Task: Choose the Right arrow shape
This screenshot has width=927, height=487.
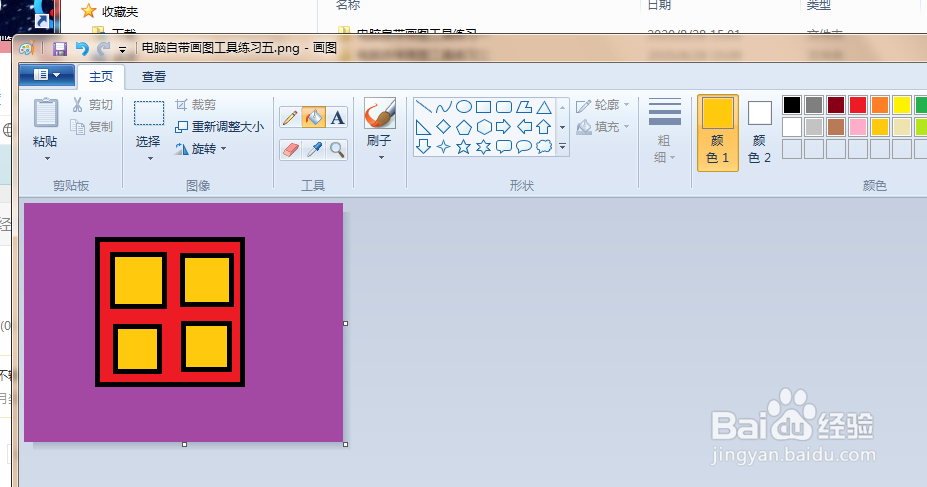Action: [x=504, y=127]
